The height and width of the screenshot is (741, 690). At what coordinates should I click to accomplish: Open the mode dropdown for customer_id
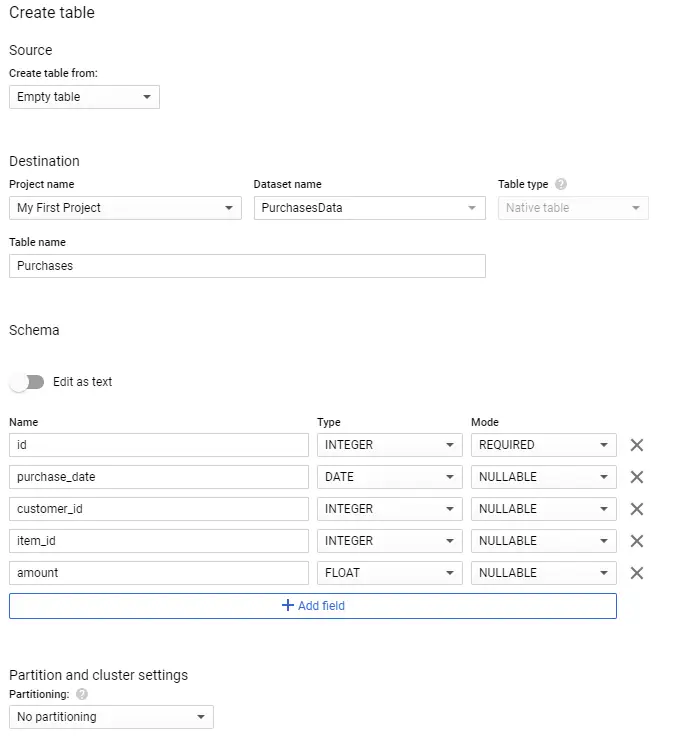click(544, 509)
